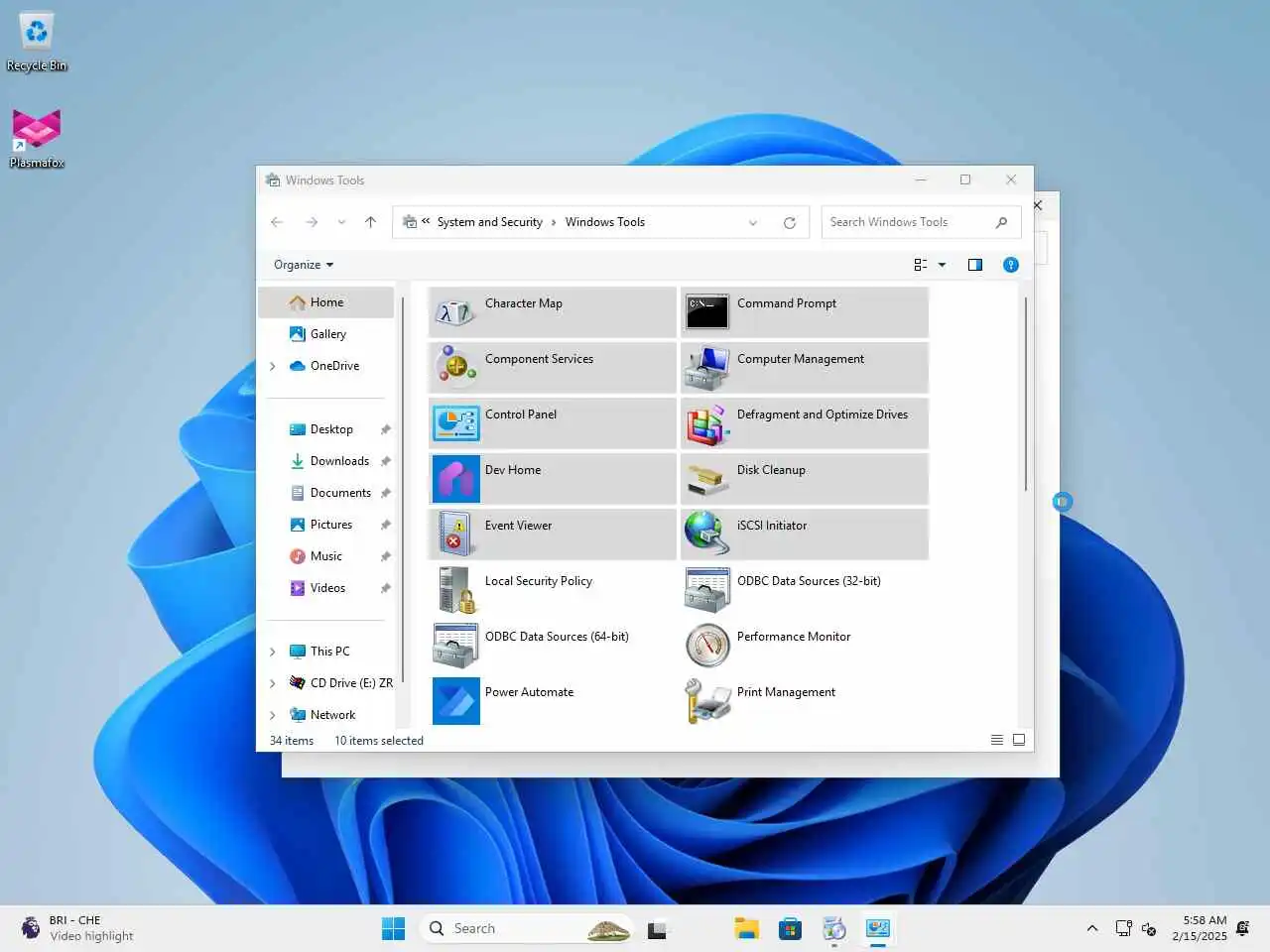Viewport: 1270px width, 952px height.
Task: Expand the This PC tree node
Action: pos(273,652)
